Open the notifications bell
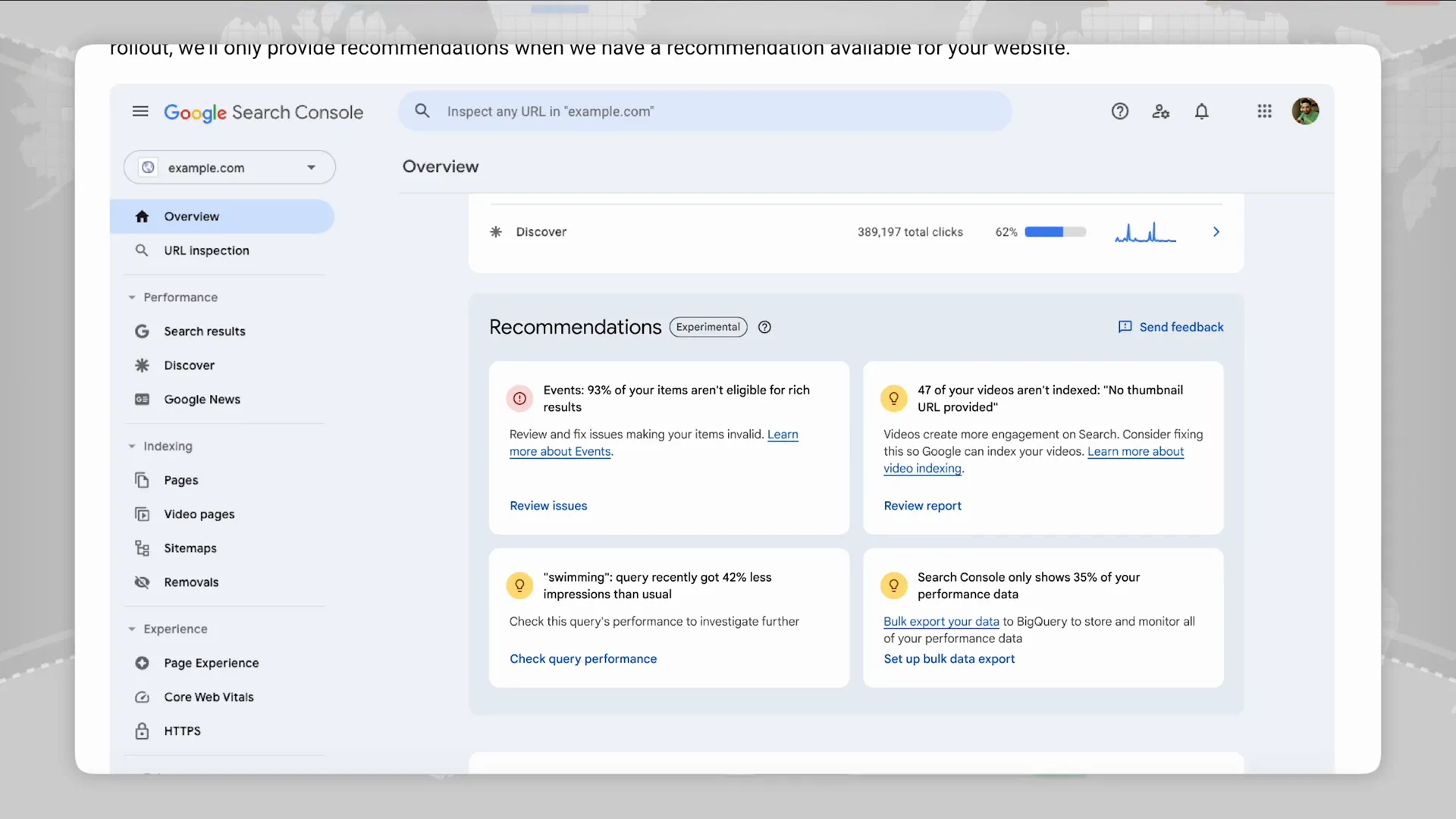This screenshot has height=819, width=1456. click(1202, 111)
